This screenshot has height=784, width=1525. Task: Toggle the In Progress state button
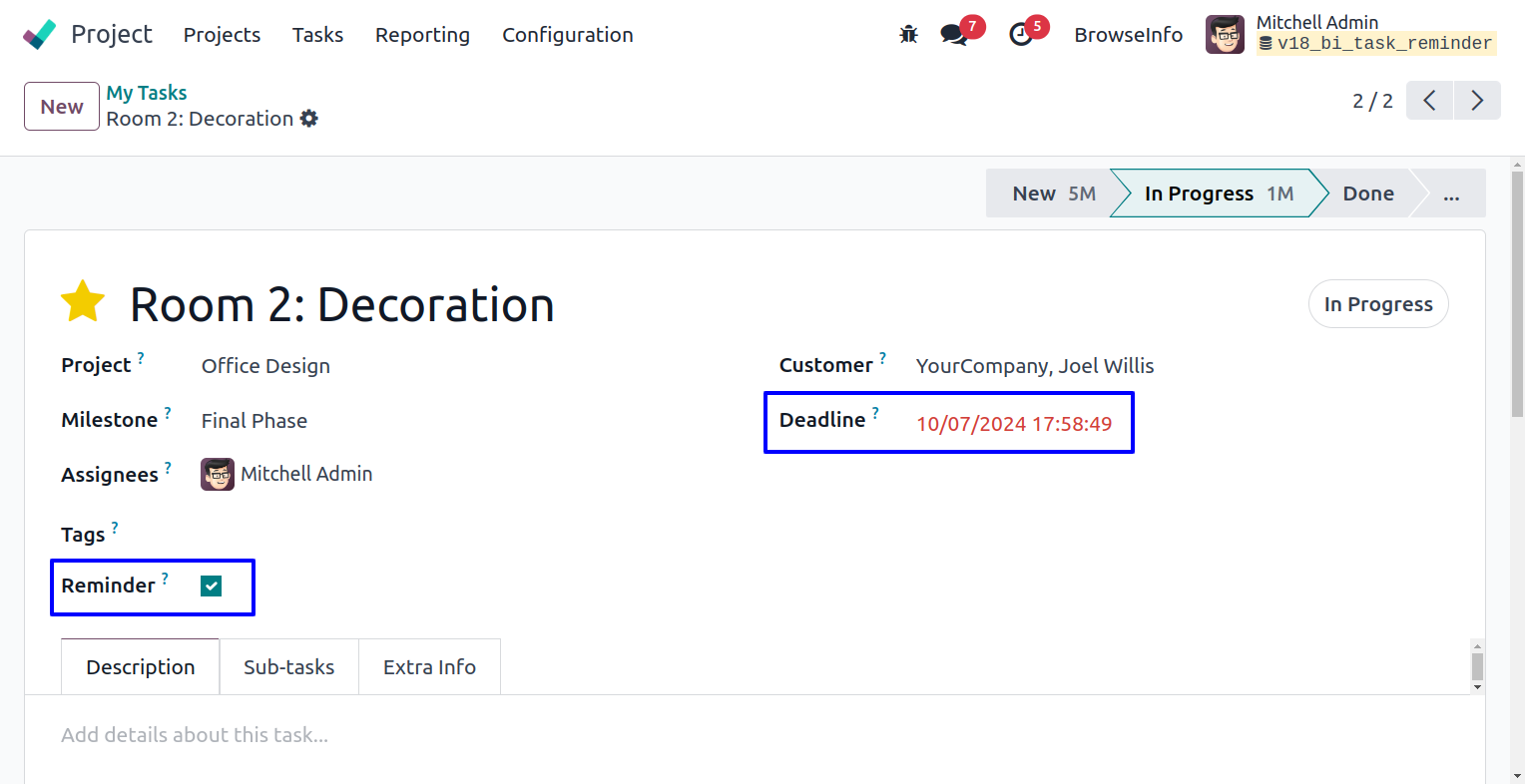(x=1377, y=304)
